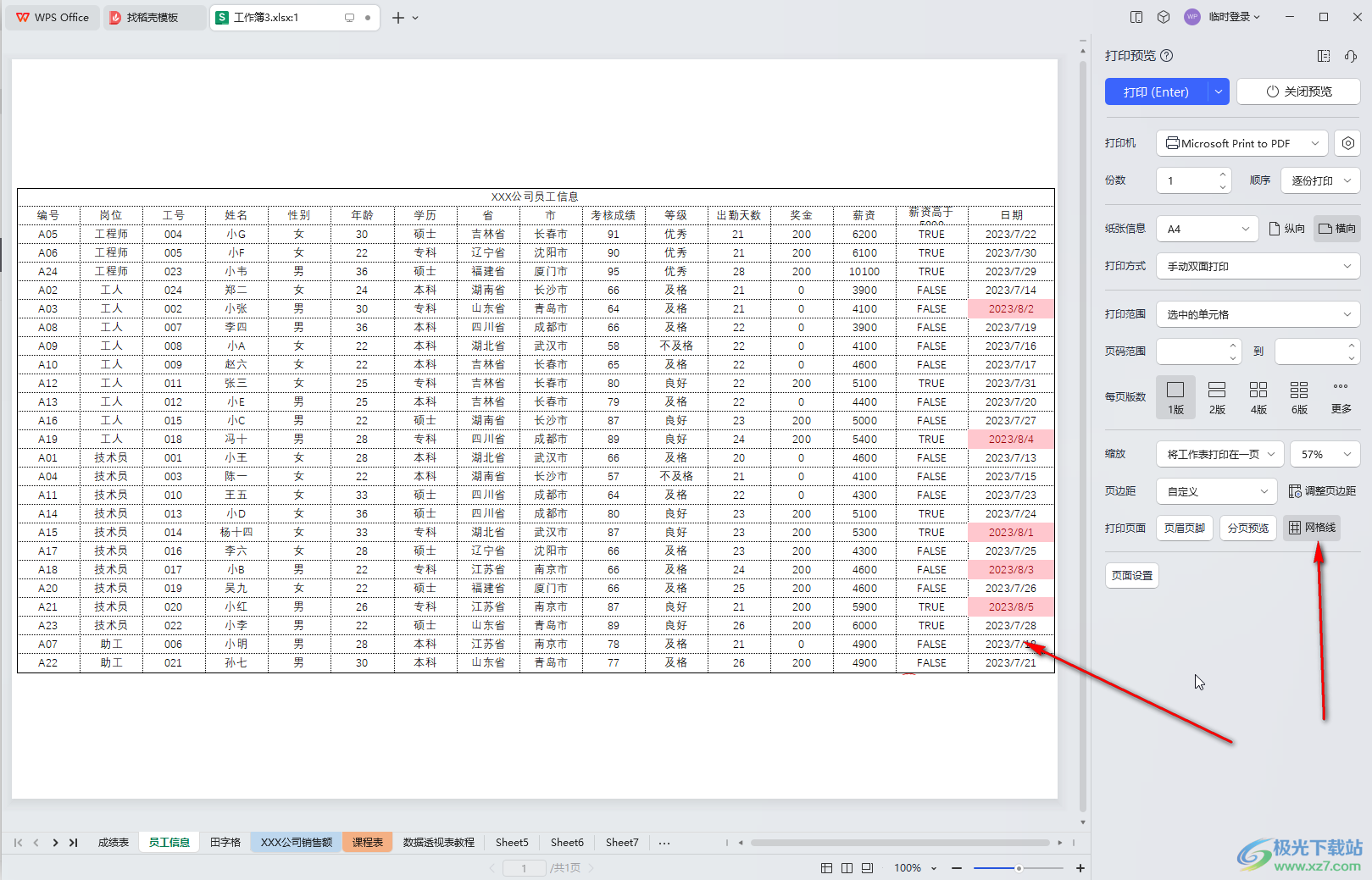Open the WPS Office home tab
Image resolution: width=1372 pixels, height=880 pixels.
pos(53,18)
